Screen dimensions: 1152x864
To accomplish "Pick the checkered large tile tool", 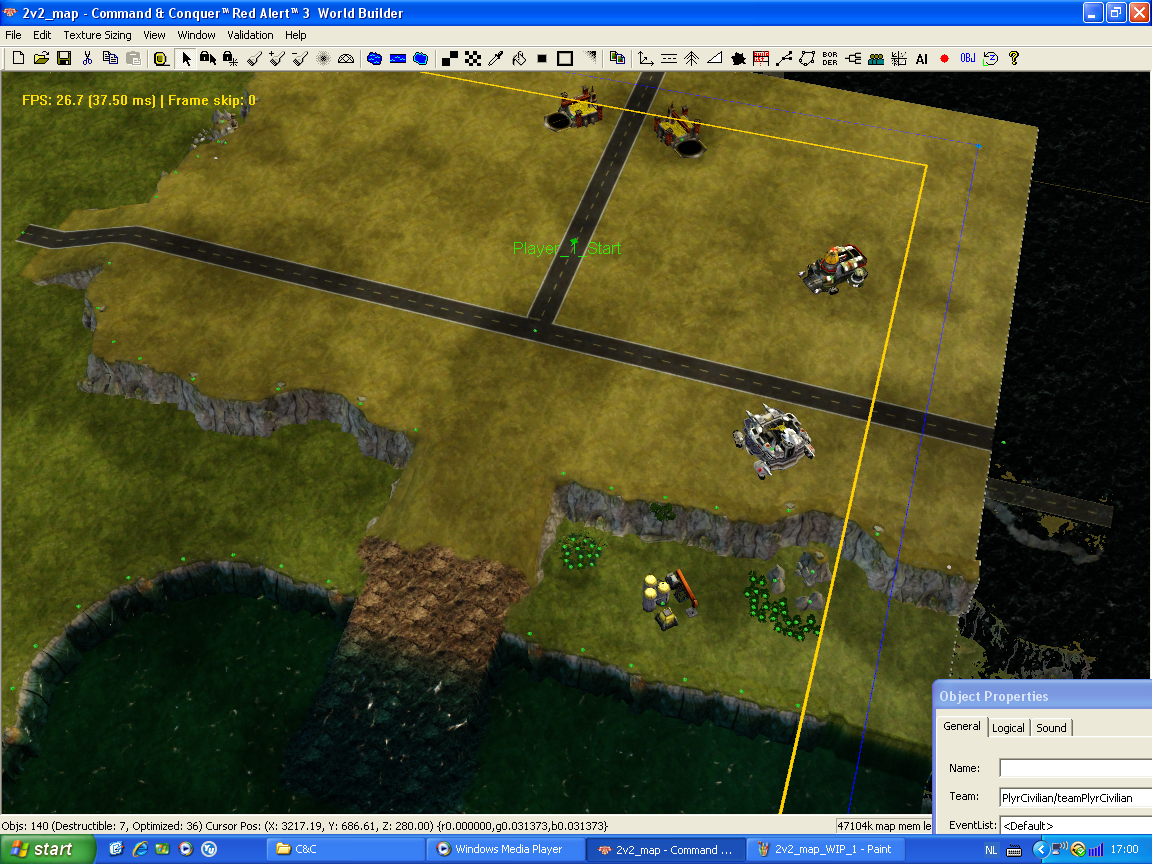I will 473,58.
